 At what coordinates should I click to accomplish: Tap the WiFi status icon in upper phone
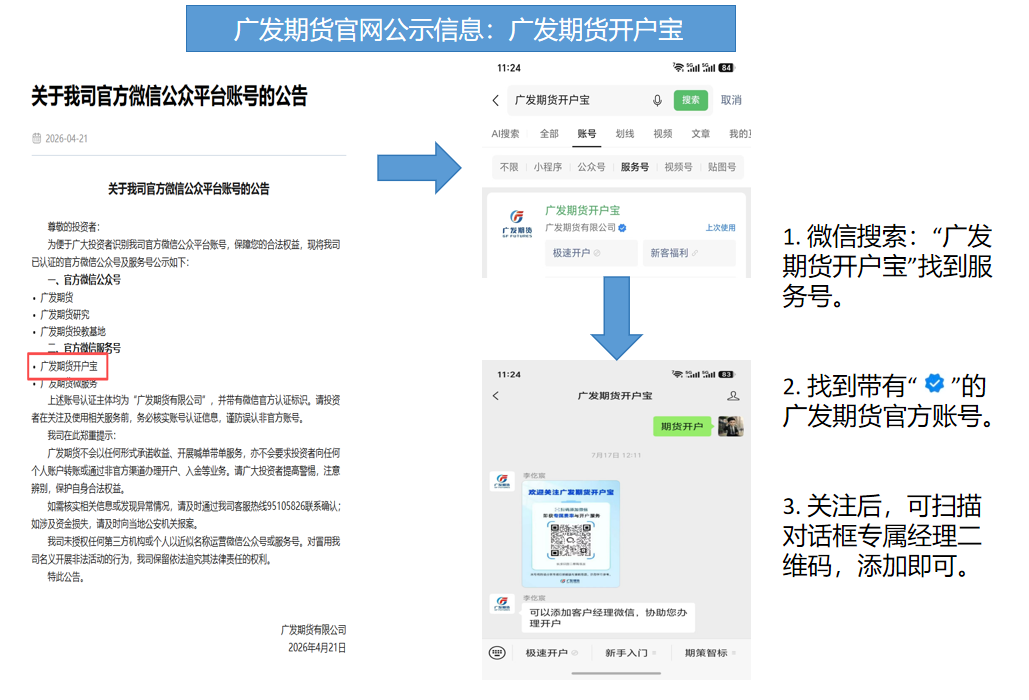click(678, 68)
